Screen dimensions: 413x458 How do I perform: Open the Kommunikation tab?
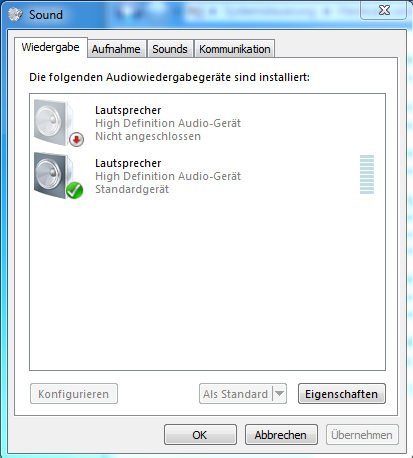click(x=235, y=49)
